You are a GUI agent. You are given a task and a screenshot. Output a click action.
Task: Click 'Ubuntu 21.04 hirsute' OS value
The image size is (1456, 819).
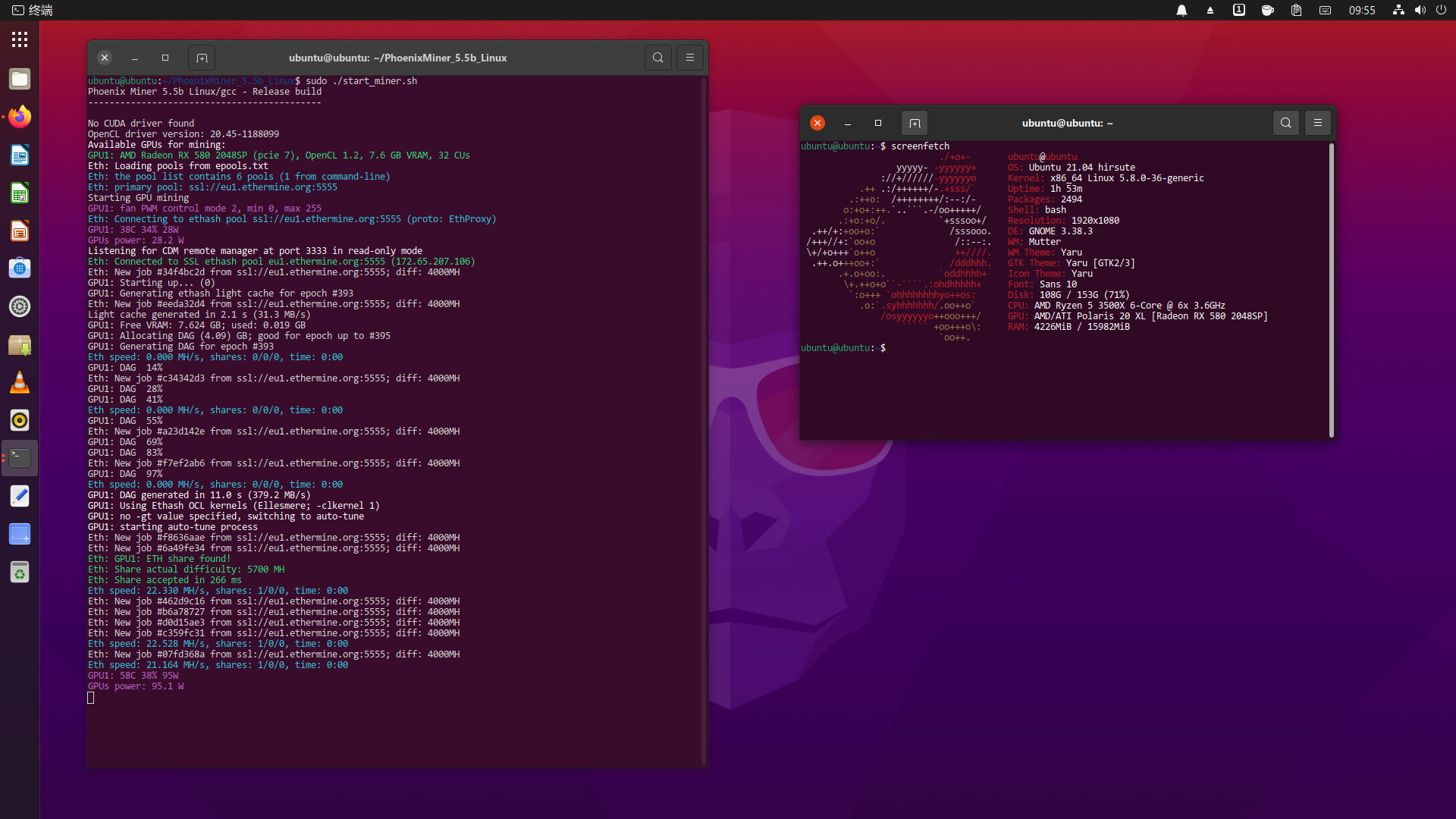click(1082, 168)
